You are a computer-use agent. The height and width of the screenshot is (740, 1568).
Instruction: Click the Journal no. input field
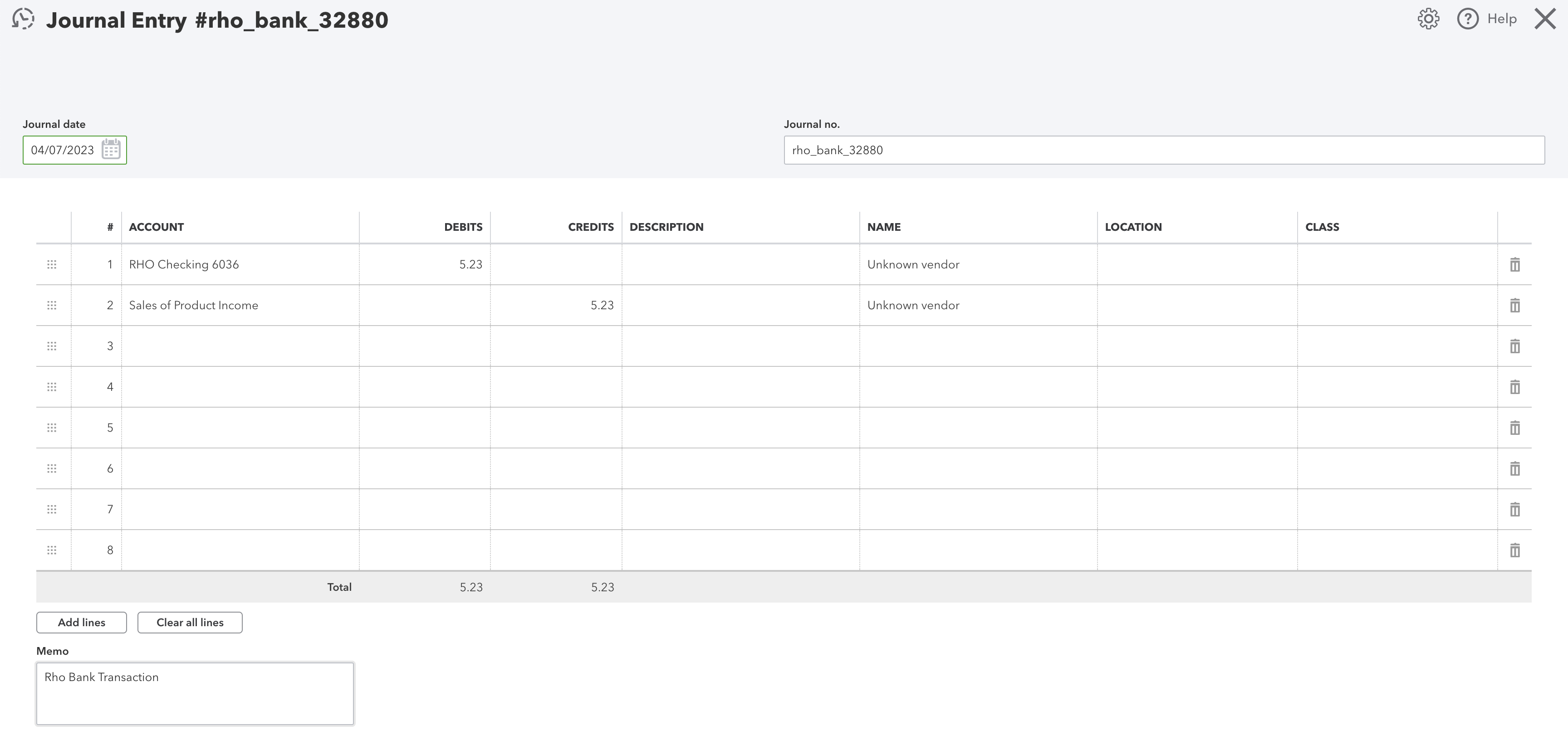[1164, 151]
